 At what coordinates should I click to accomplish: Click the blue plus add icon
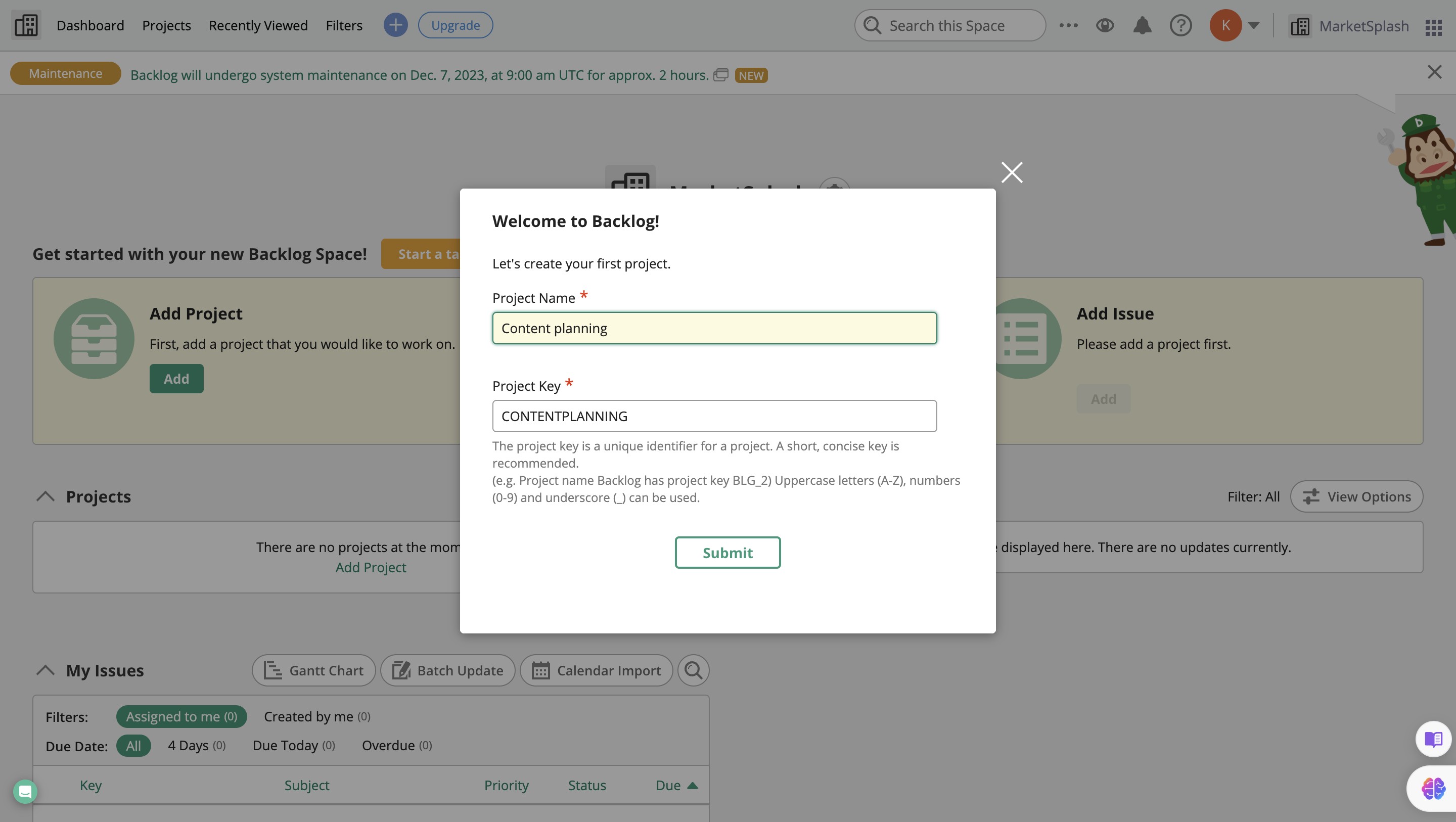[x=395, y=25]
